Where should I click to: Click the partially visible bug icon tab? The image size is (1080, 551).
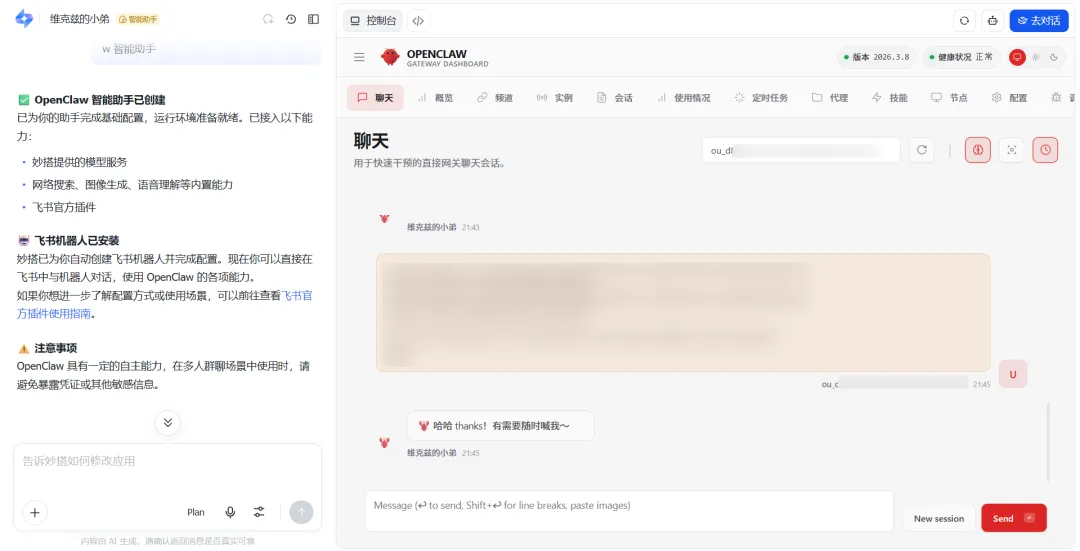pyautogui.click(x=1057, y=98)
